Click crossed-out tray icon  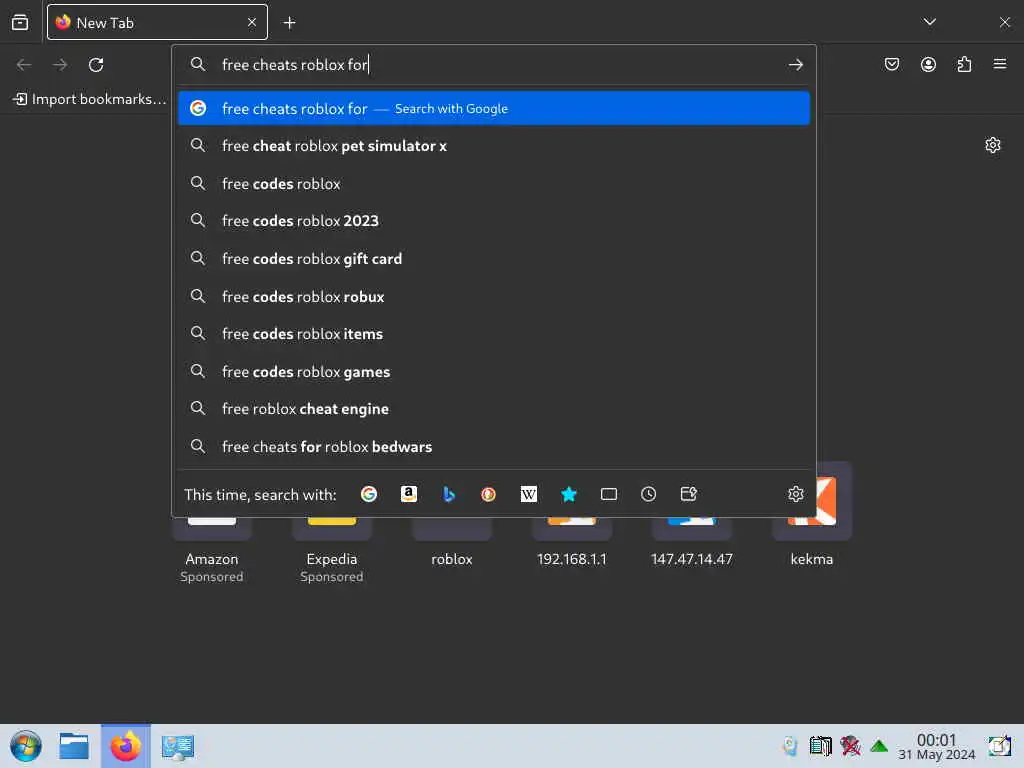click(850, 746)
